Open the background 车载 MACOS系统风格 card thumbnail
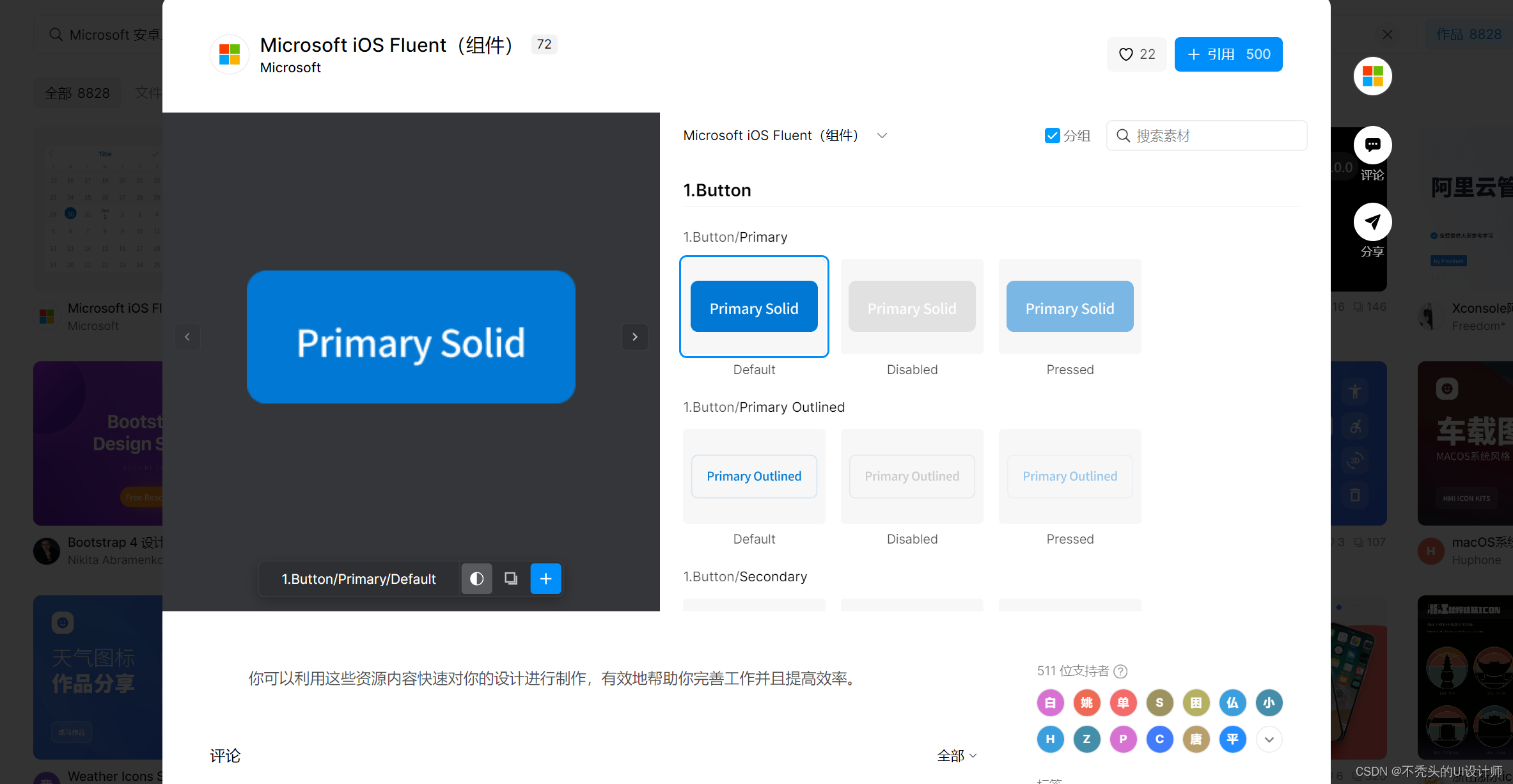 click(x=1465, y=443)
